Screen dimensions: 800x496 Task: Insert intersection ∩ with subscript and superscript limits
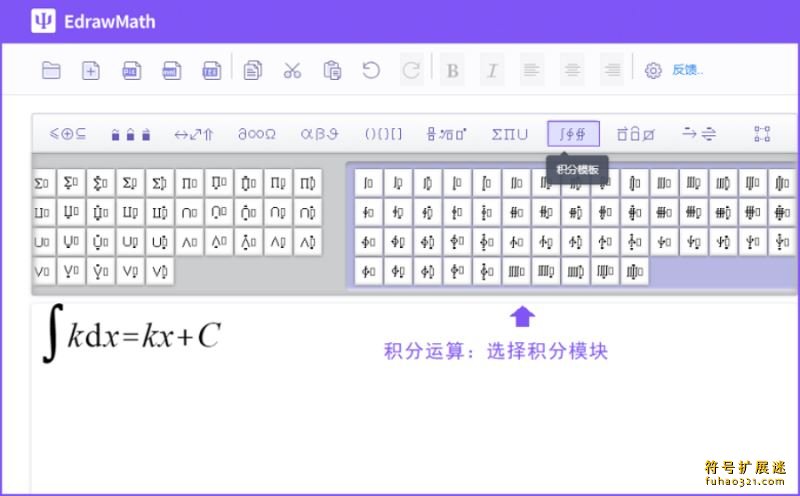[x=308, y=212]
